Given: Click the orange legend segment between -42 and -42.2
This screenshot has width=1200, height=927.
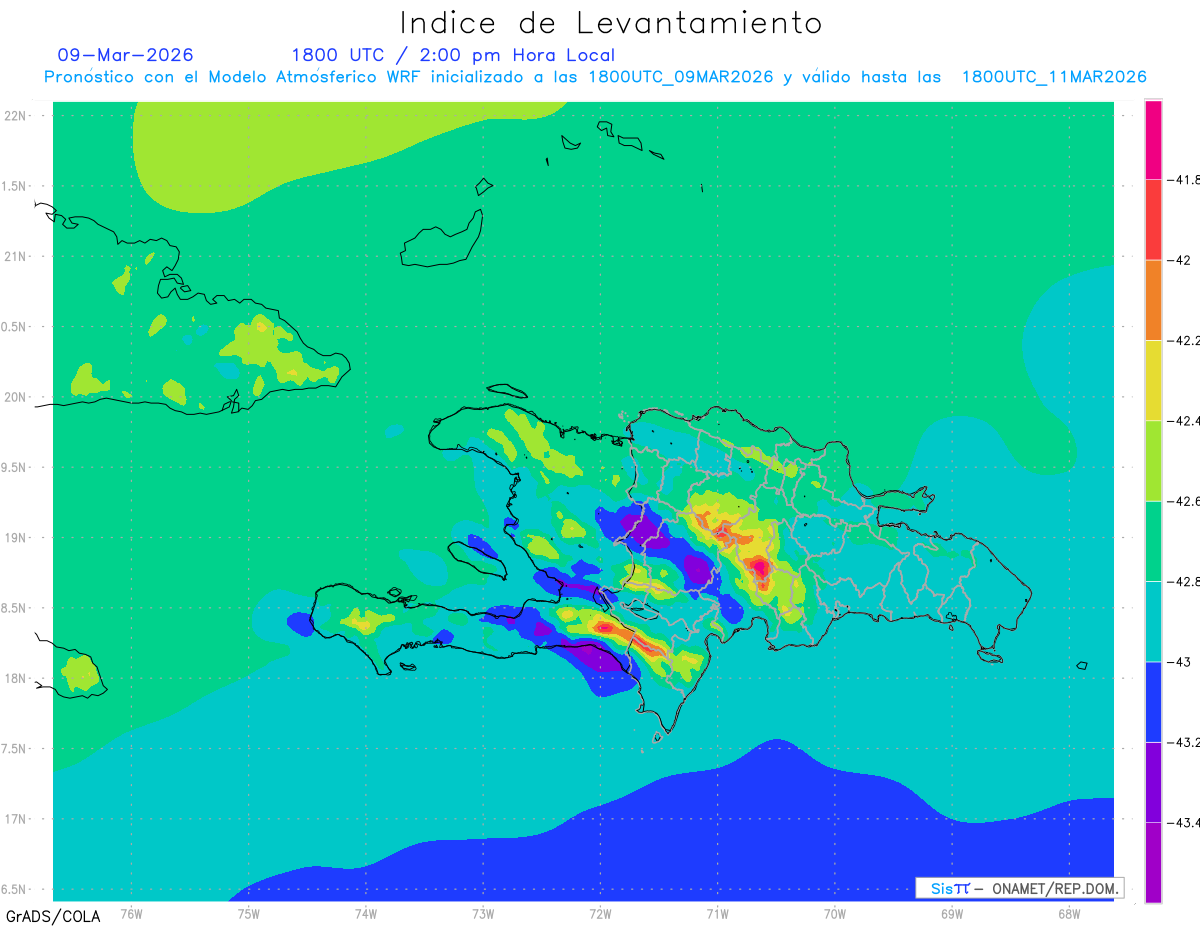Looking at the screenshot, I should [x=1153, y=300].
